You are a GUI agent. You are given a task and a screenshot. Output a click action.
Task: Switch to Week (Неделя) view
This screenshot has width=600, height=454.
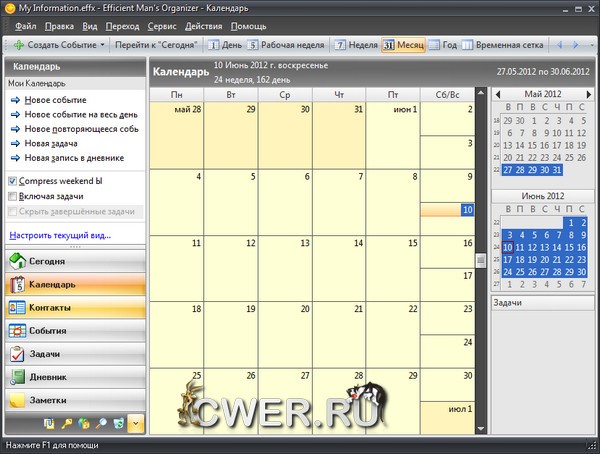point(356,45)
